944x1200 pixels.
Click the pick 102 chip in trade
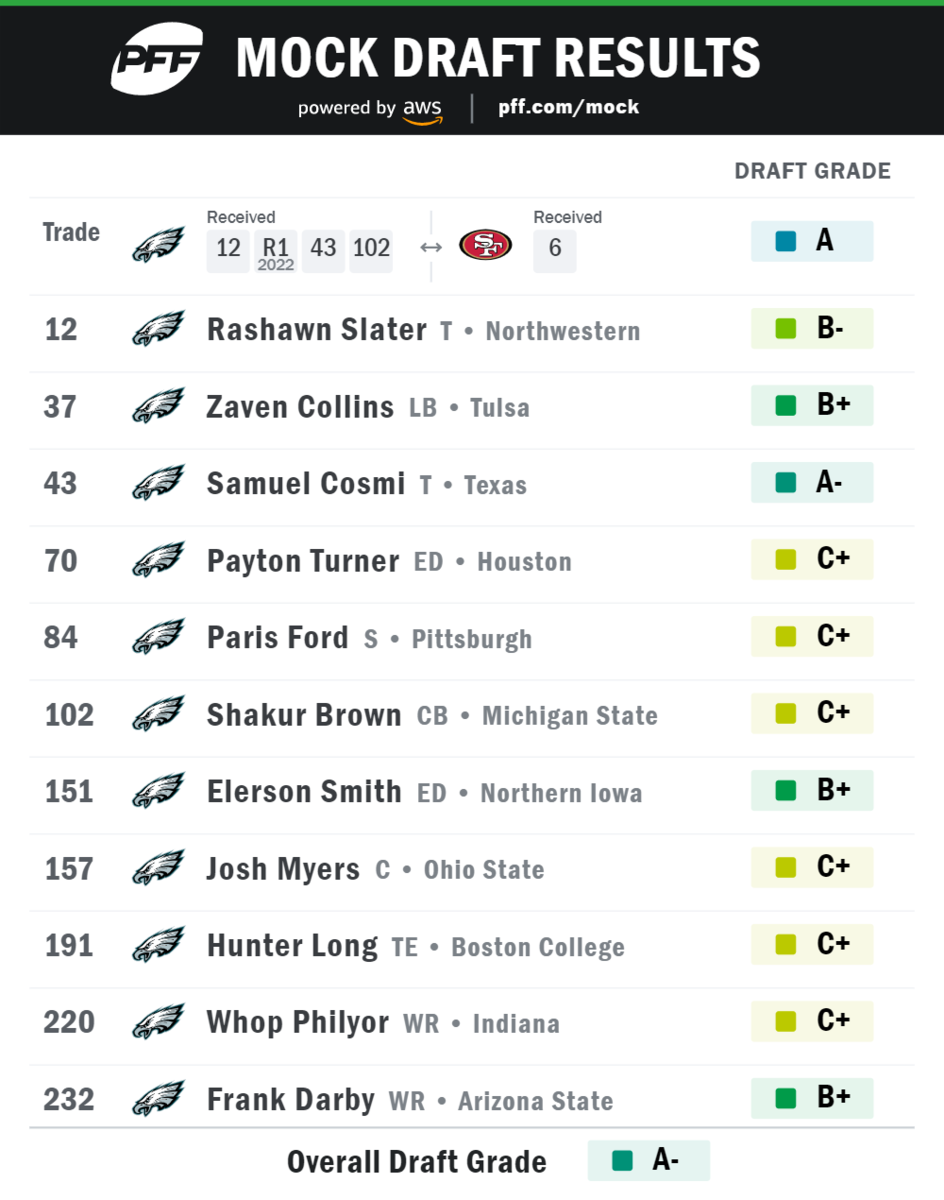pyautogui.click(x=371, y=249)
